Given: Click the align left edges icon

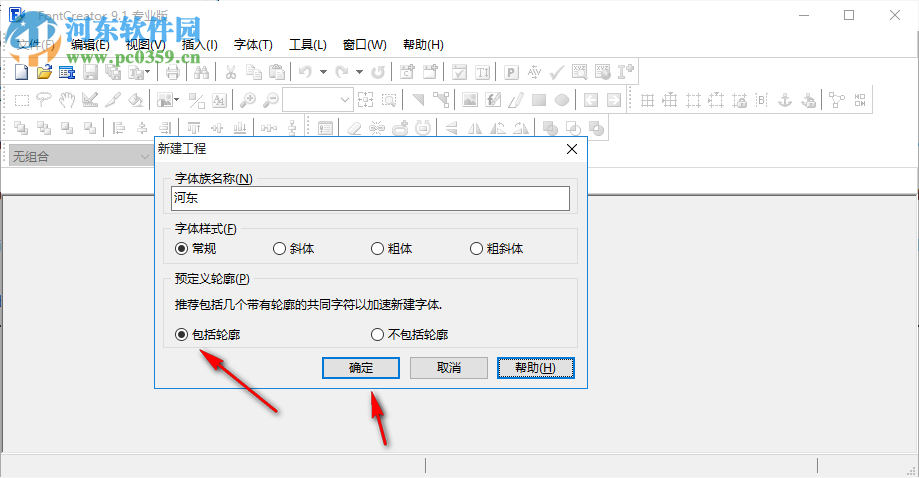Looking at the screenshot, I should [118, 128].
